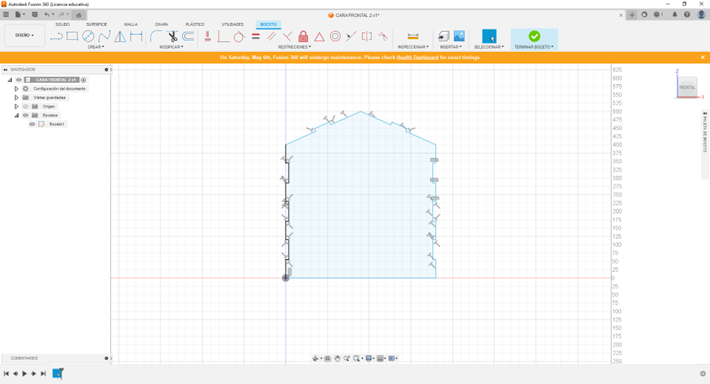Activate the Spline tool
The height and width of the screenshot is (384, 710).
[x=104, y=36]
